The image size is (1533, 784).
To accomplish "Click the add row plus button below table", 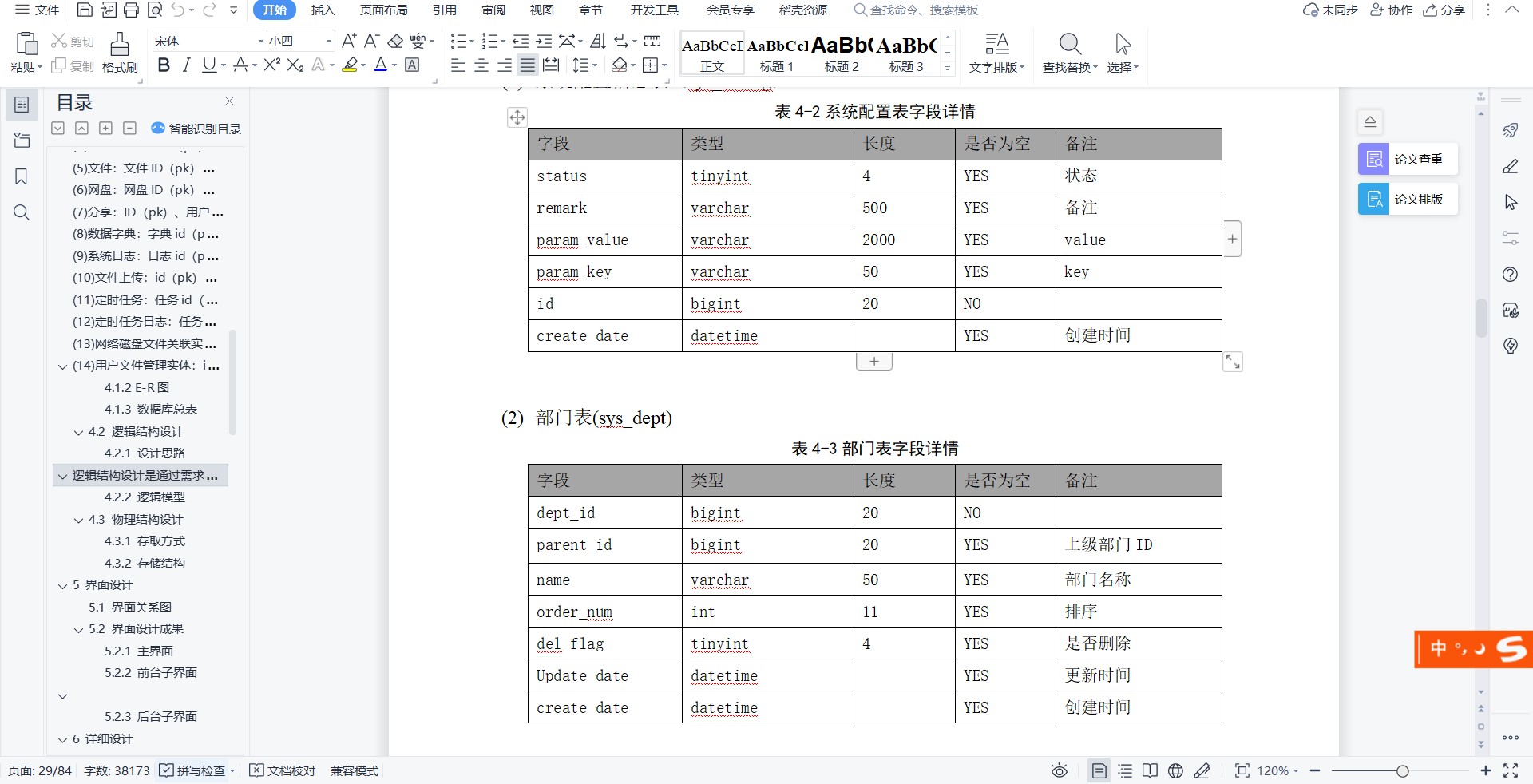I will pyautogui.click(x=874, y=362).
